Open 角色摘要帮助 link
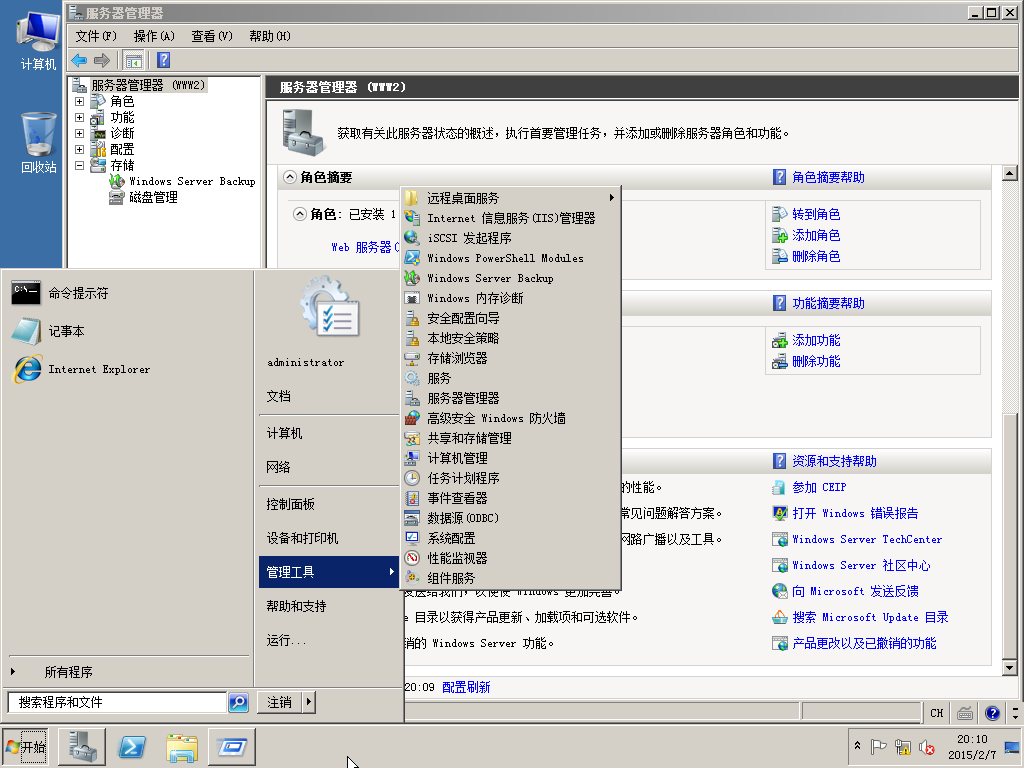Viewport: 1024px width, 768px height. coord(828,177)
